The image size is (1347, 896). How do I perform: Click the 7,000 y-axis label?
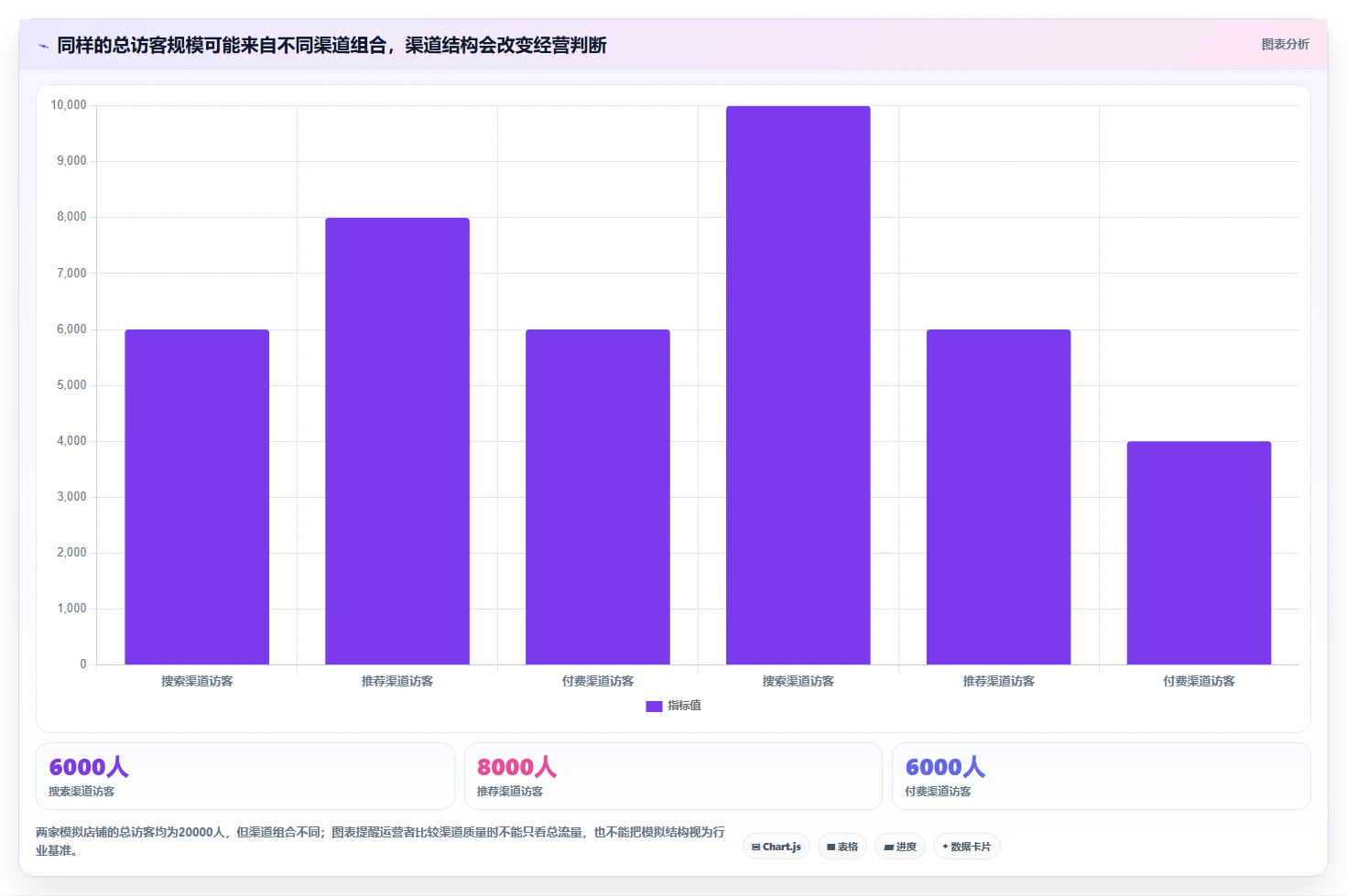pos(71,273)
